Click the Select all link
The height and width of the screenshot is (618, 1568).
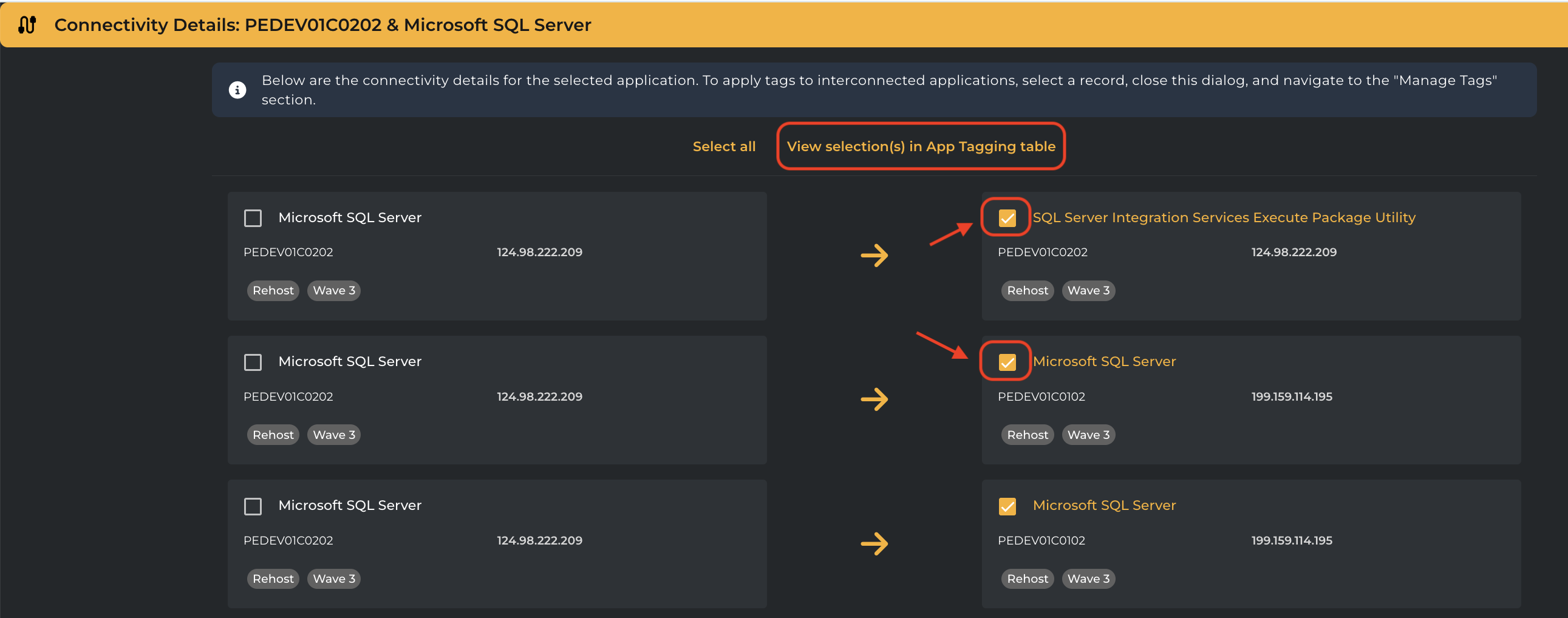[x=724, y=146]
